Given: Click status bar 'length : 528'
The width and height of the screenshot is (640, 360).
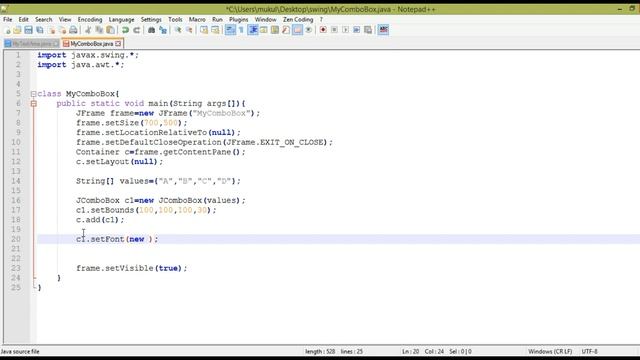Looking at the screenshot, I should (x=320, y=351).
